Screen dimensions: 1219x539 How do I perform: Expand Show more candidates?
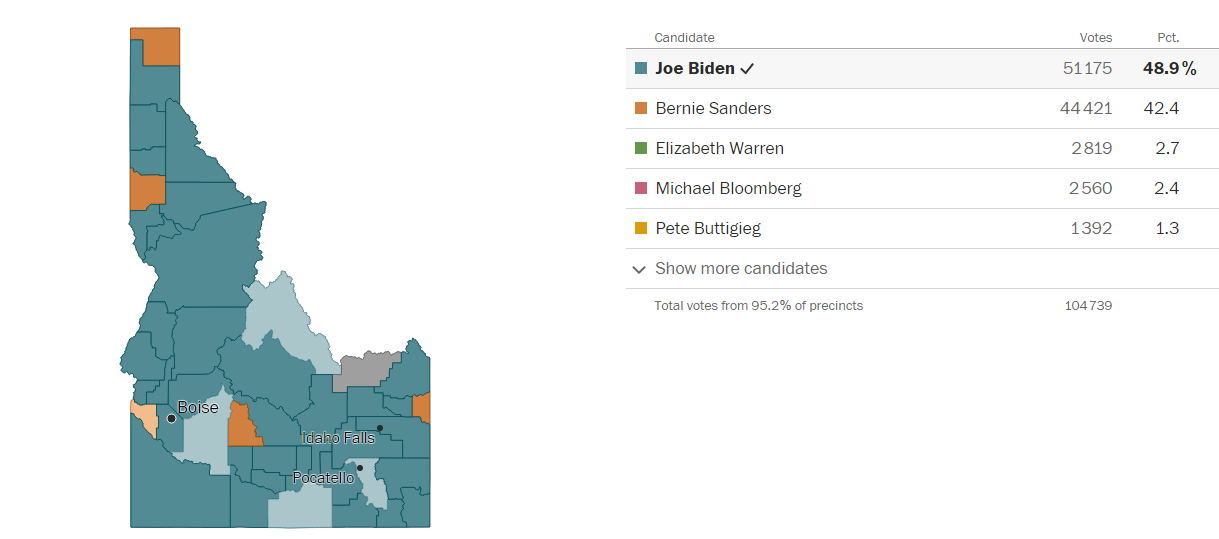click(741, 268)
